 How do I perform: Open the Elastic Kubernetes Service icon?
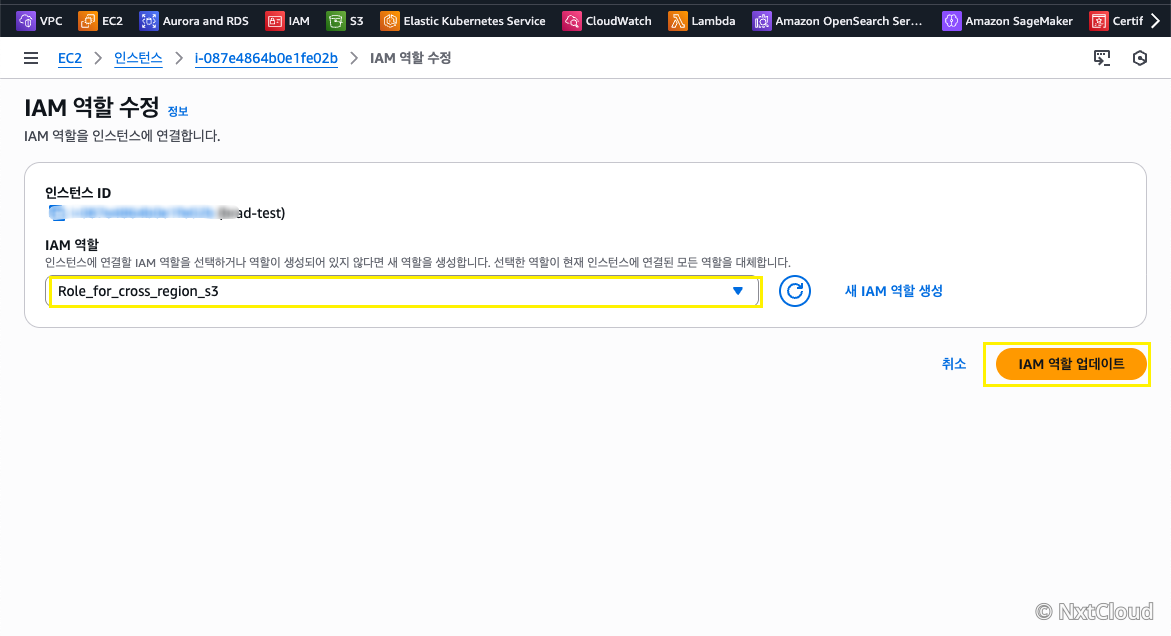click(390, 21)
